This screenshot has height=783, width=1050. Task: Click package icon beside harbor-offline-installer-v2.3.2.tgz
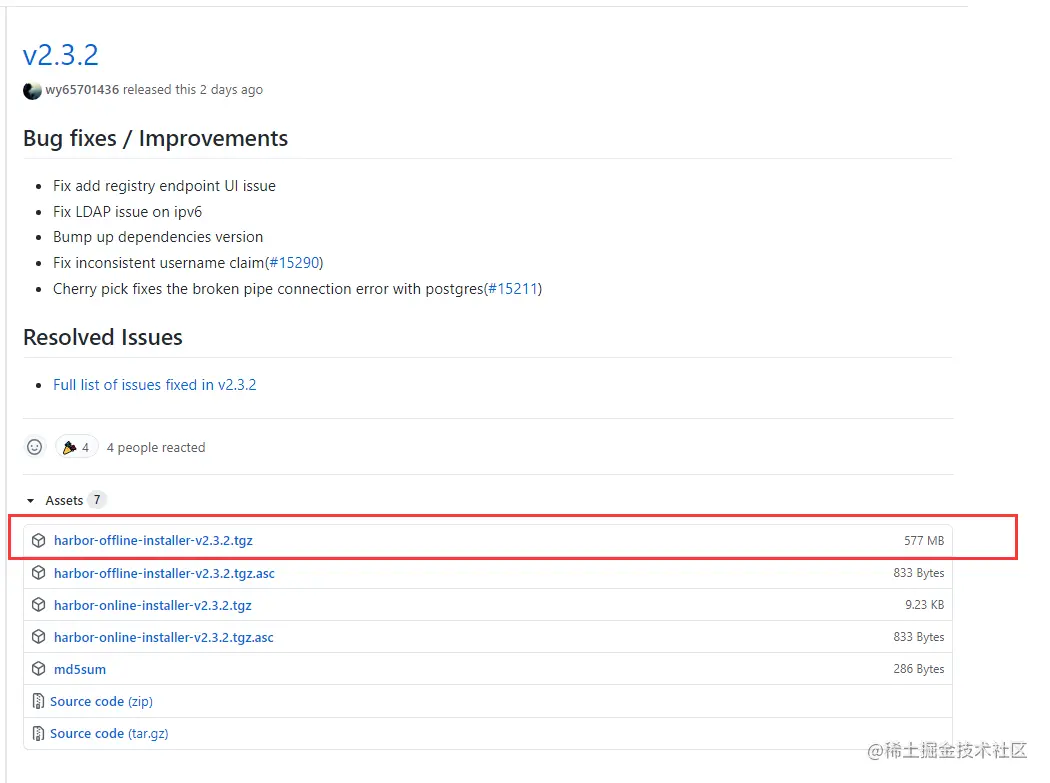[39, 541]
